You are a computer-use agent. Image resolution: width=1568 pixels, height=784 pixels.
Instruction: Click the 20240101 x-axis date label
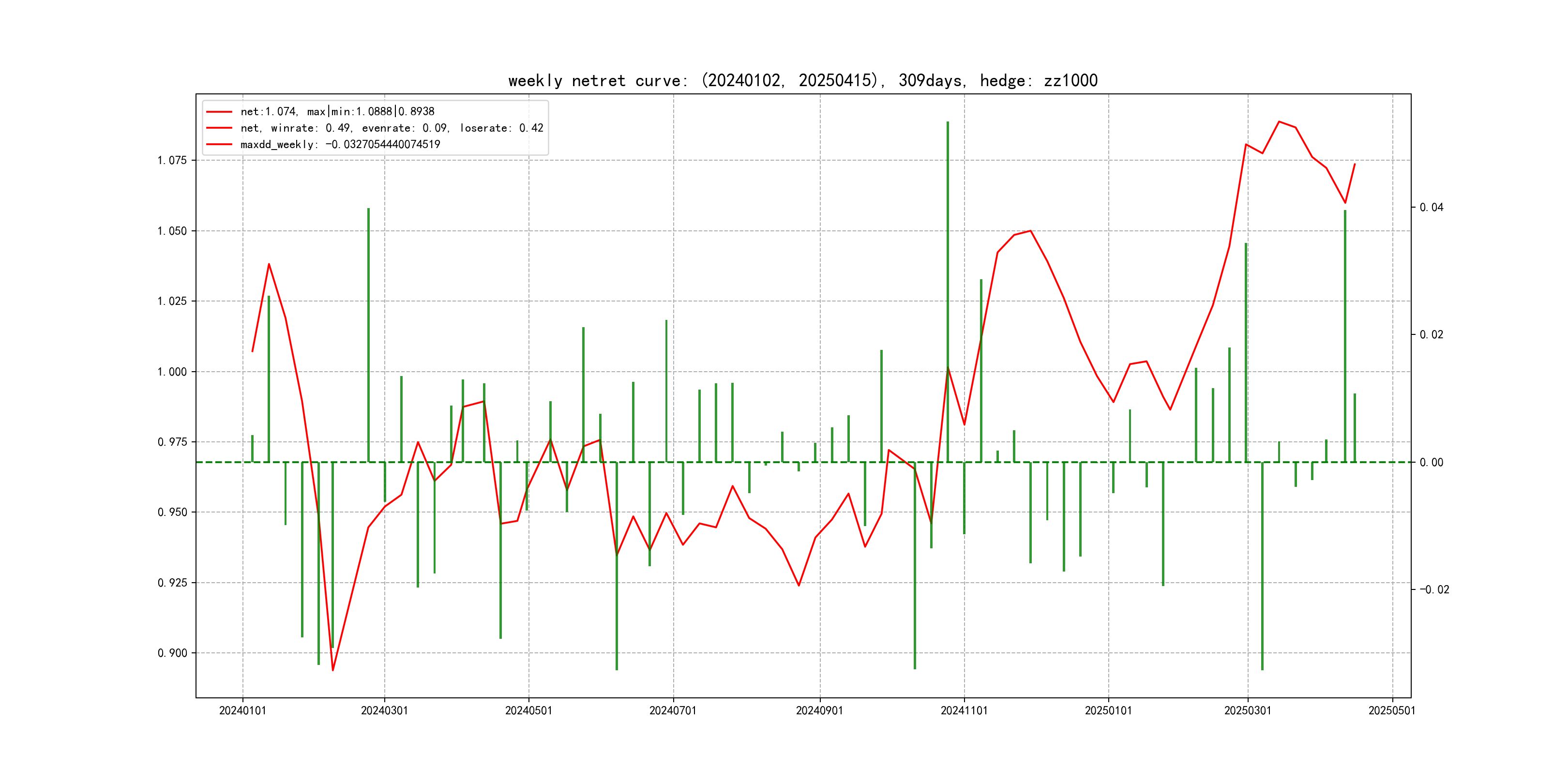pyautogui.click(x=242, y=711)
